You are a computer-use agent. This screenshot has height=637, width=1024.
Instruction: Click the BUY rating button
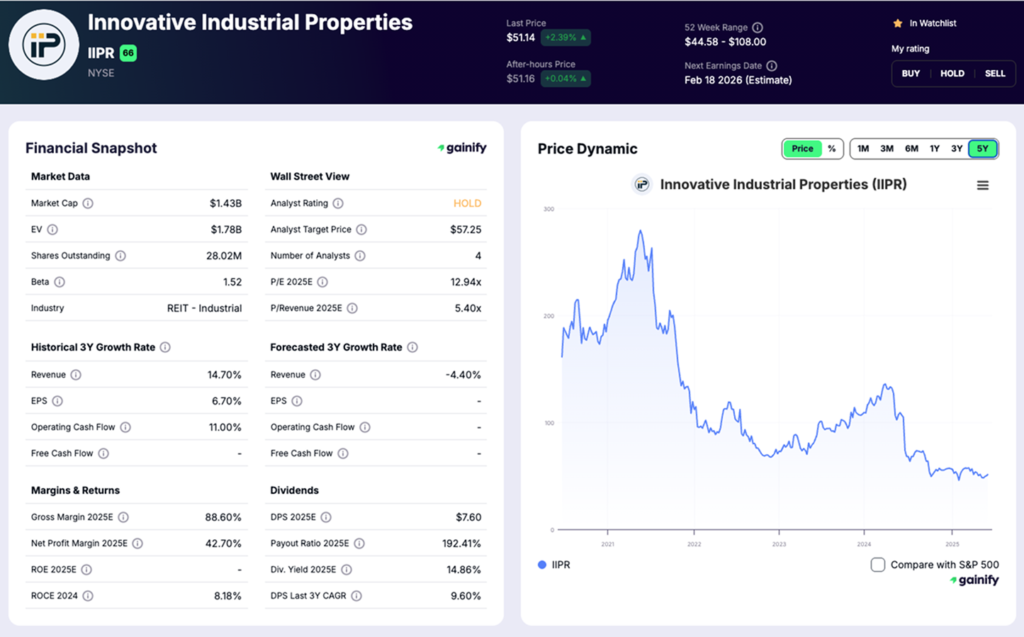click(911, 73)
